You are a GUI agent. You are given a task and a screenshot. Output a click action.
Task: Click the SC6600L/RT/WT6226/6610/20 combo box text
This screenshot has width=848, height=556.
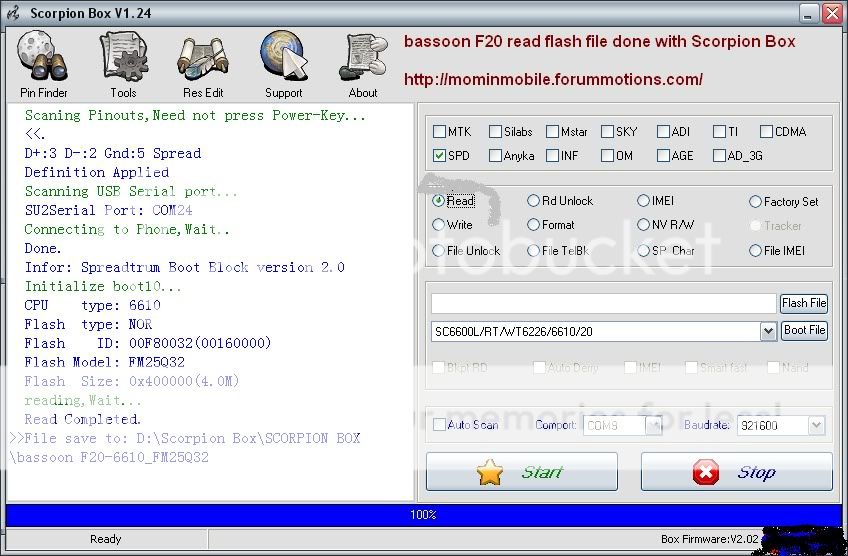point(514,332)
